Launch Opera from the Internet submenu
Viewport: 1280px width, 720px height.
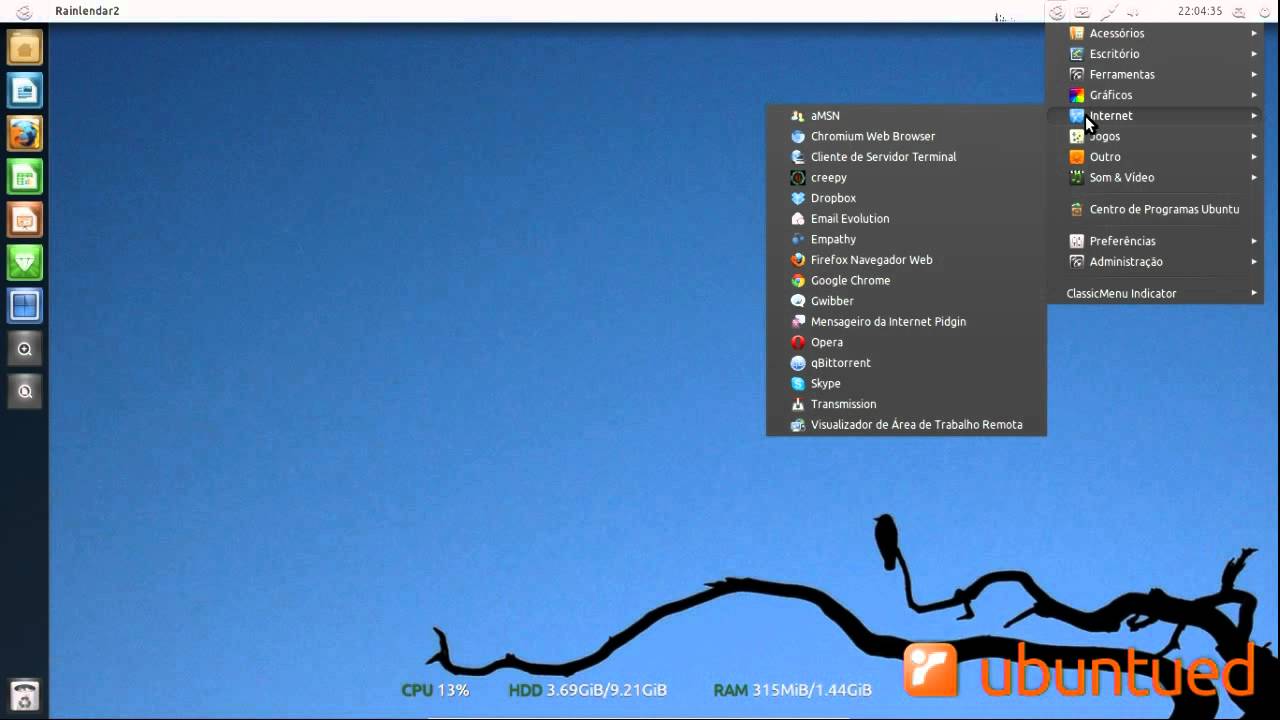click(906, 342)
